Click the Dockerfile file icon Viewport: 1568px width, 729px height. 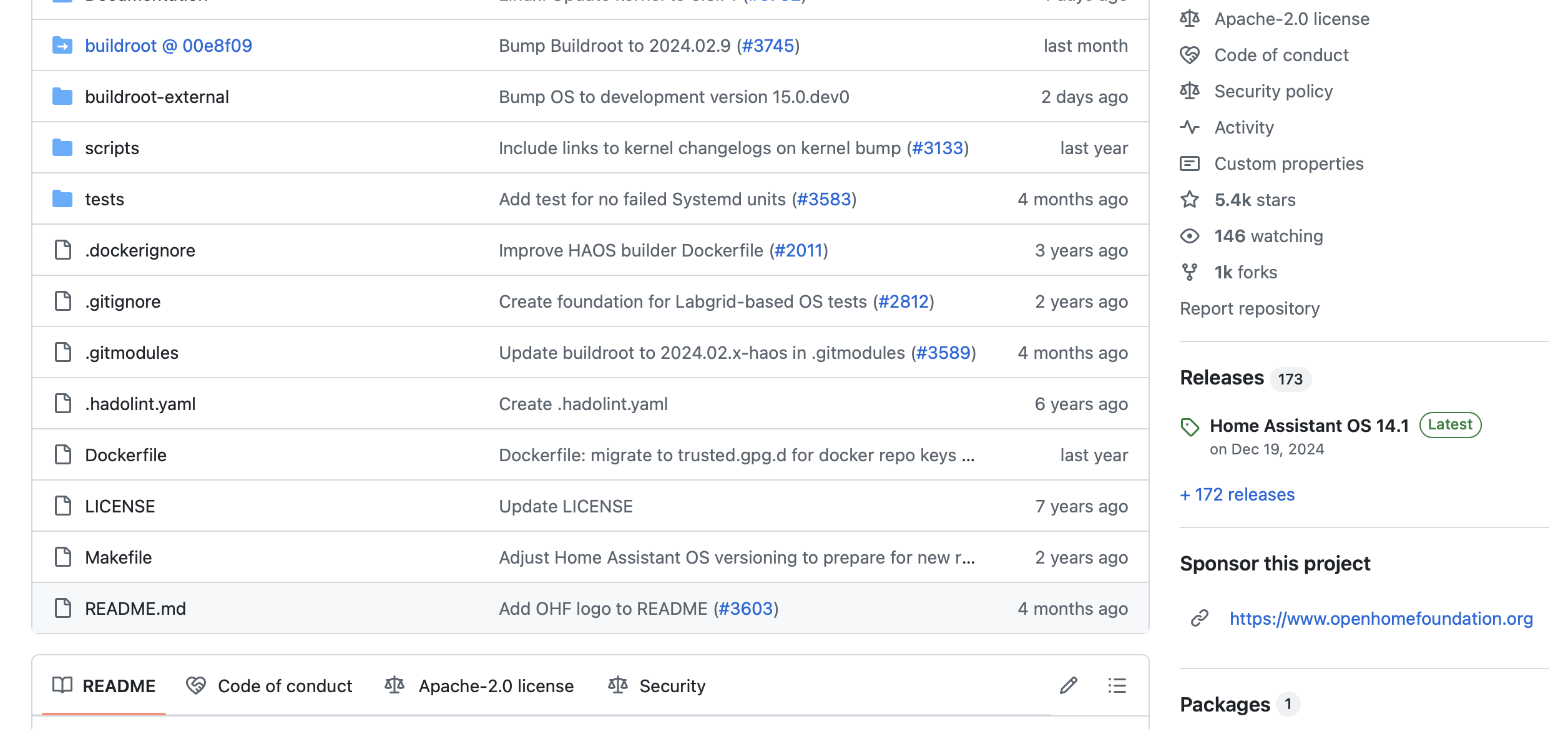click(x=62, y=455)
